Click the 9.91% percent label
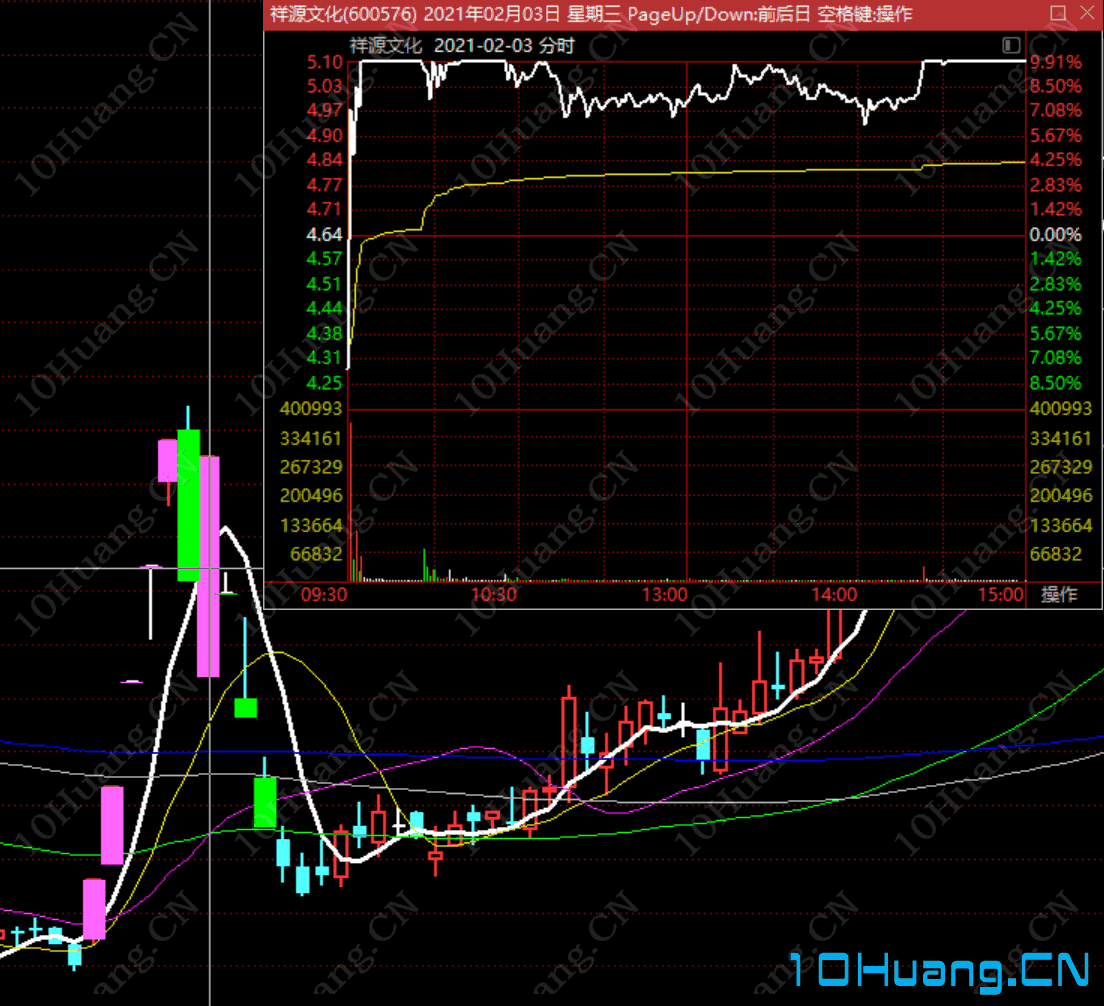 [x=1055, y=63]
